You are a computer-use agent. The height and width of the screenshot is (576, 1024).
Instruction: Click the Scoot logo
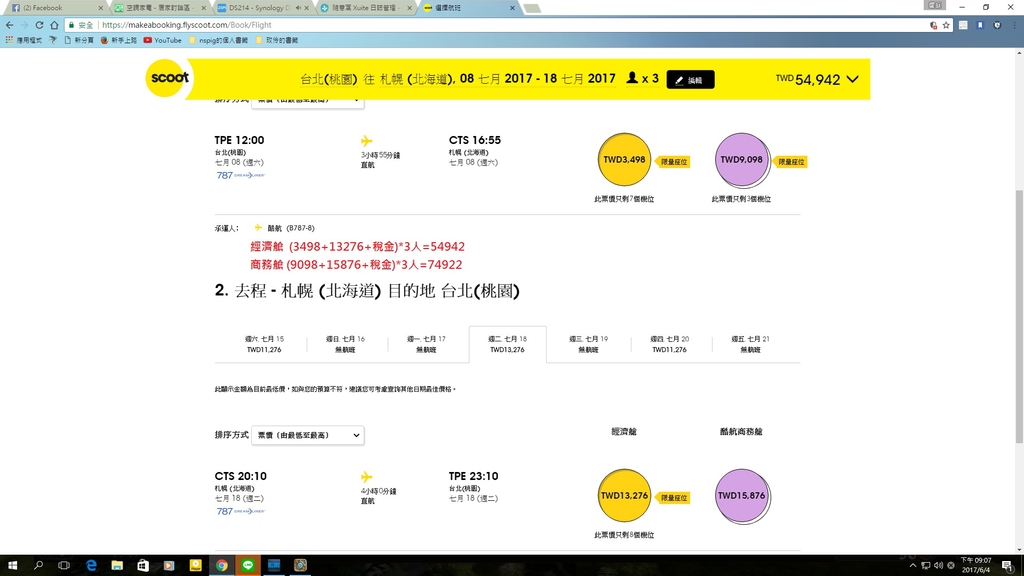pyautogui.click(x=167, y=78)
